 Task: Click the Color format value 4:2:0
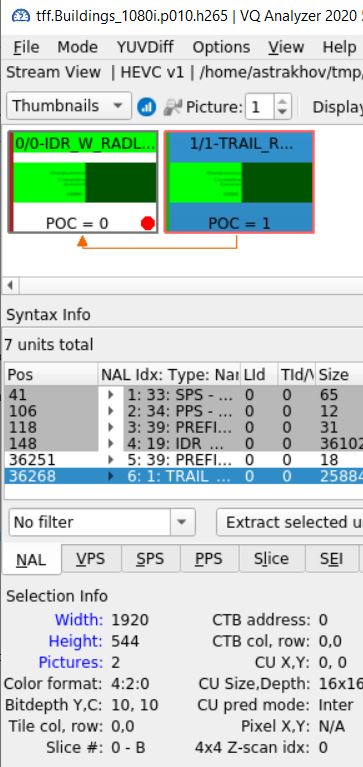[131, 683]
